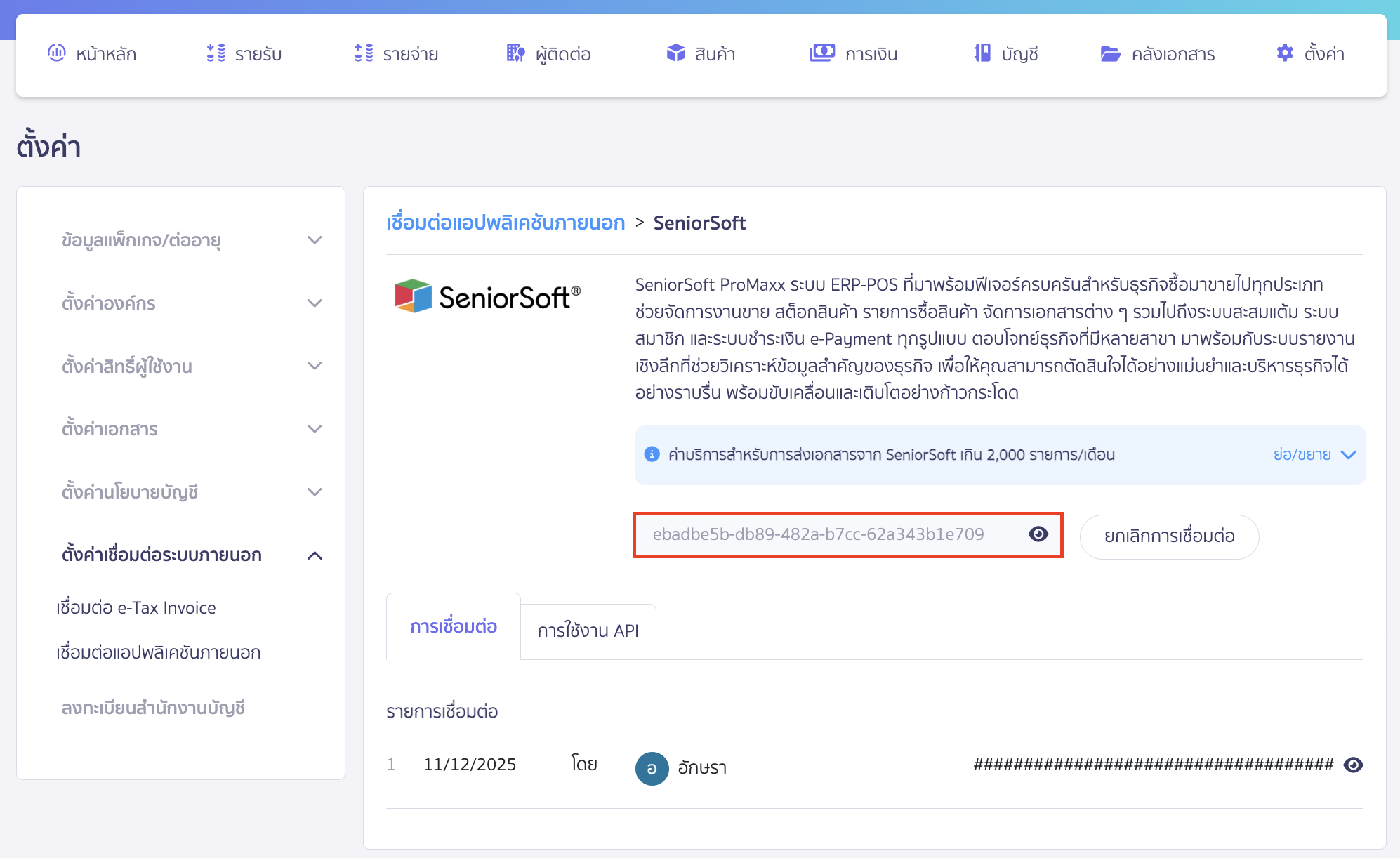This screenshot has height=858, width=1400.
Task: Show the masked key in connection row 1
Action: [1354, 765]
